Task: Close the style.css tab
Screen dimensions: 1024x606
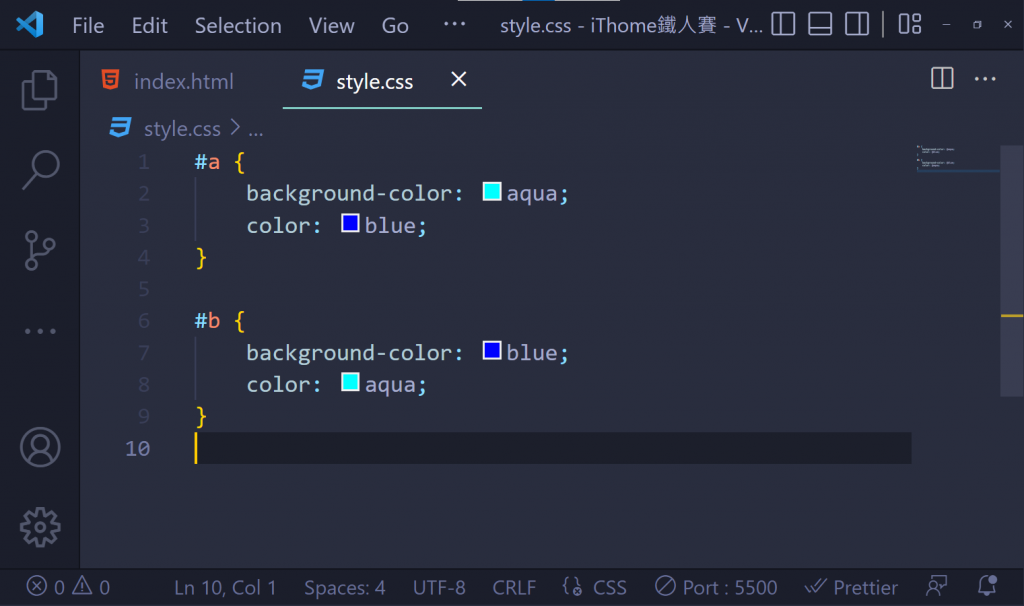Action: [459, 79]
